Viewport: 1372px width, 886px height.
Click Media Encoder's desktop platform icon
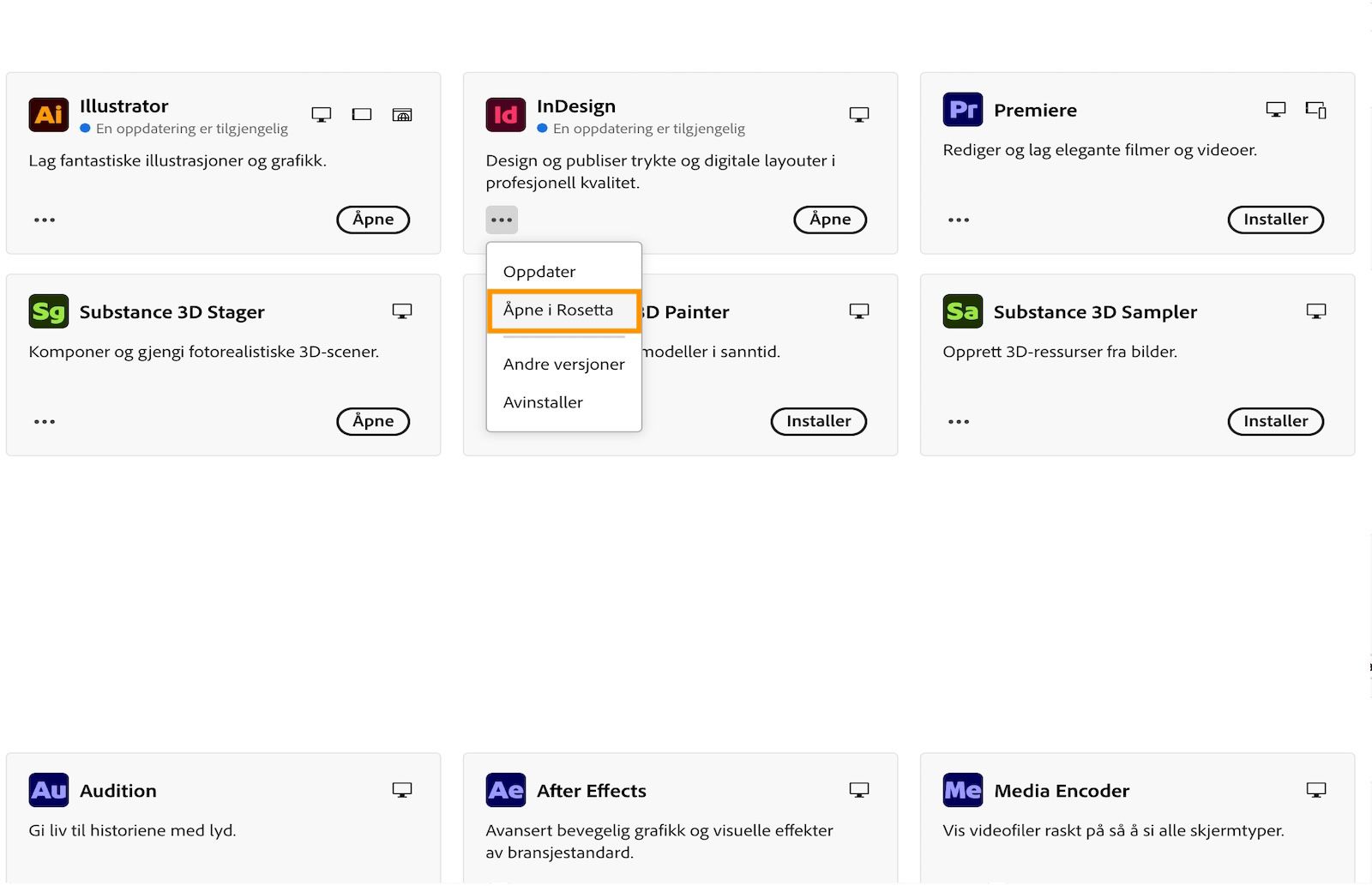pyautogui.click(x=1316, y=790)
